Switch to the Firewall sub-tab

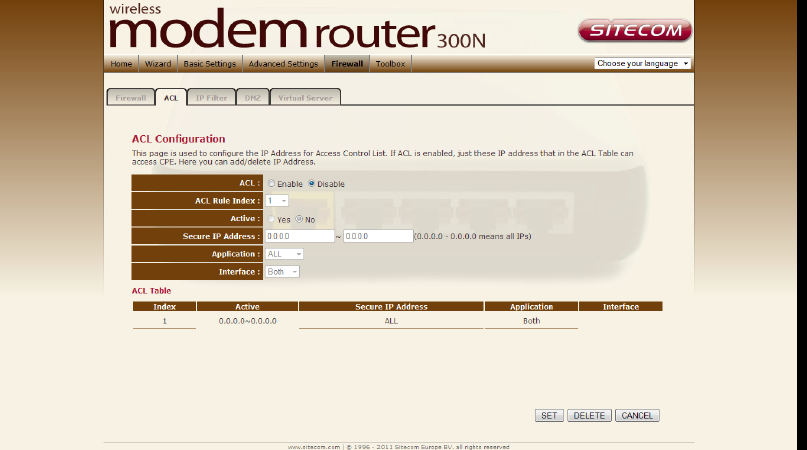(131, 97)
